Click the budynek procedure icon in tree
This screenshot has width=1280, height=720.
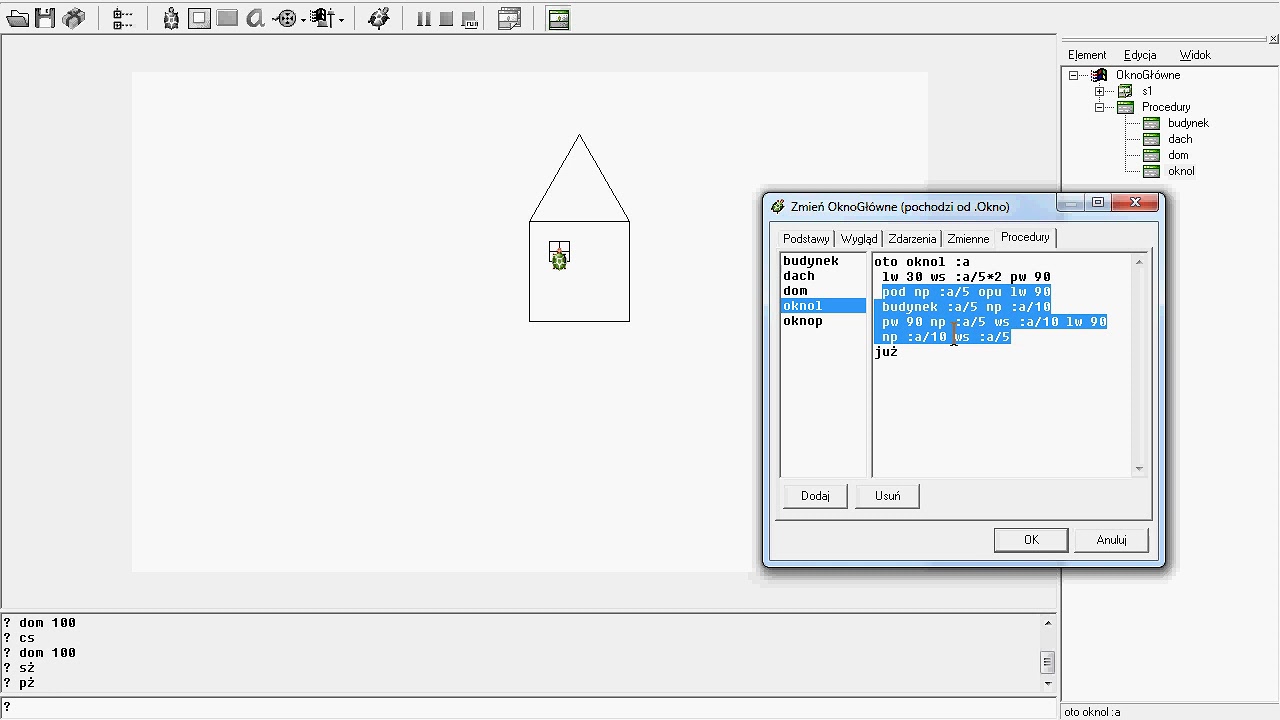coord(1151,123)
